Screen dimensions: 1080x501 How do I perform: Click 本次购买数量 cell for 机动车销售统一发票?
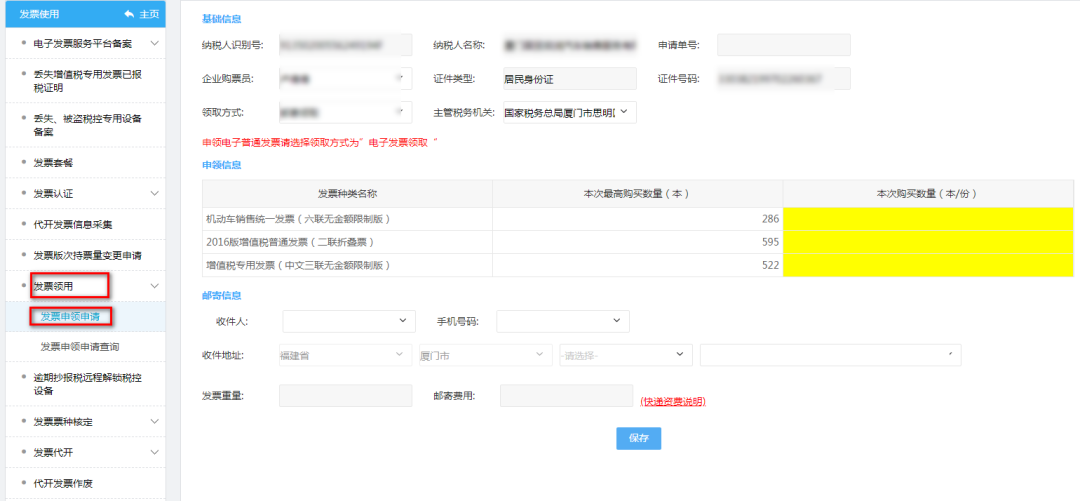point(928,219)
